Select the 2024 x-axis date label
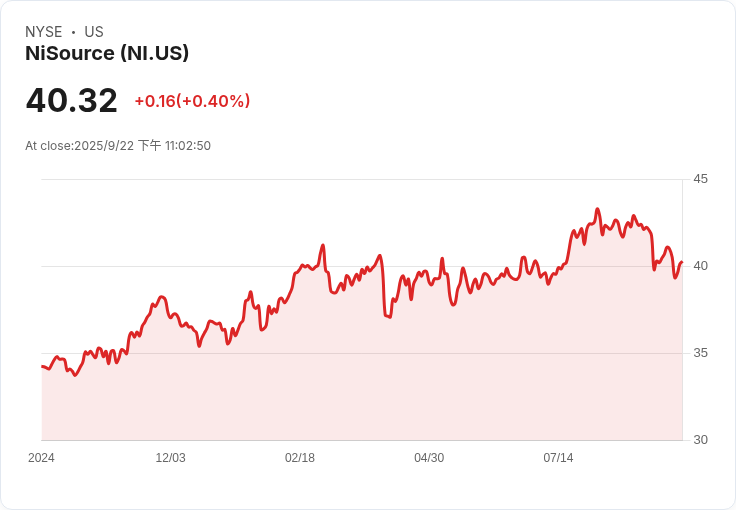736x510 pixels. pos(41,458)
